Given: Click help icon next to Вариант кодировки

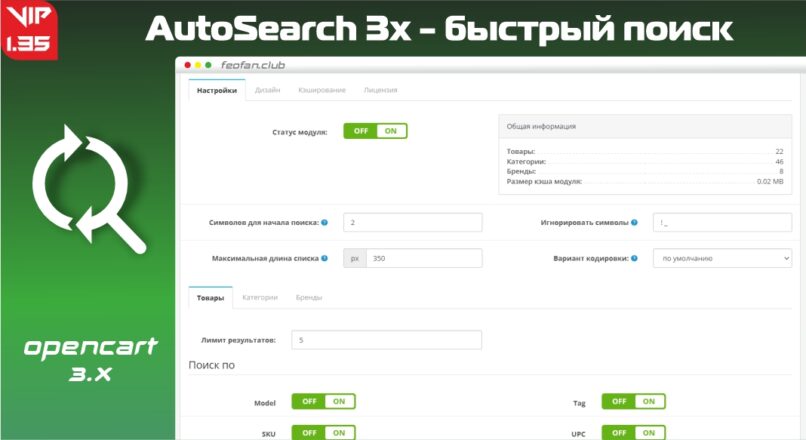Looking at the screenshot, I should click(634, 258).
